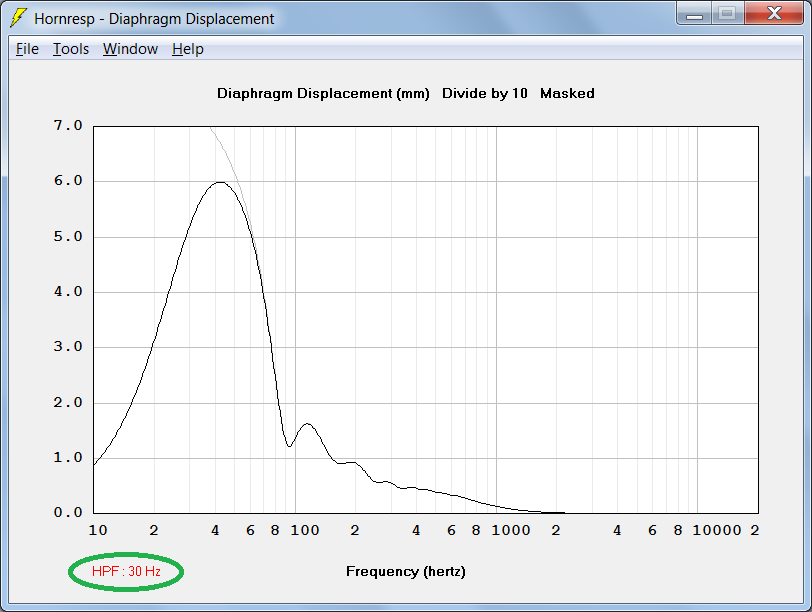
Task: Click the disabled maximize button
Action: (x=728, y=13)
